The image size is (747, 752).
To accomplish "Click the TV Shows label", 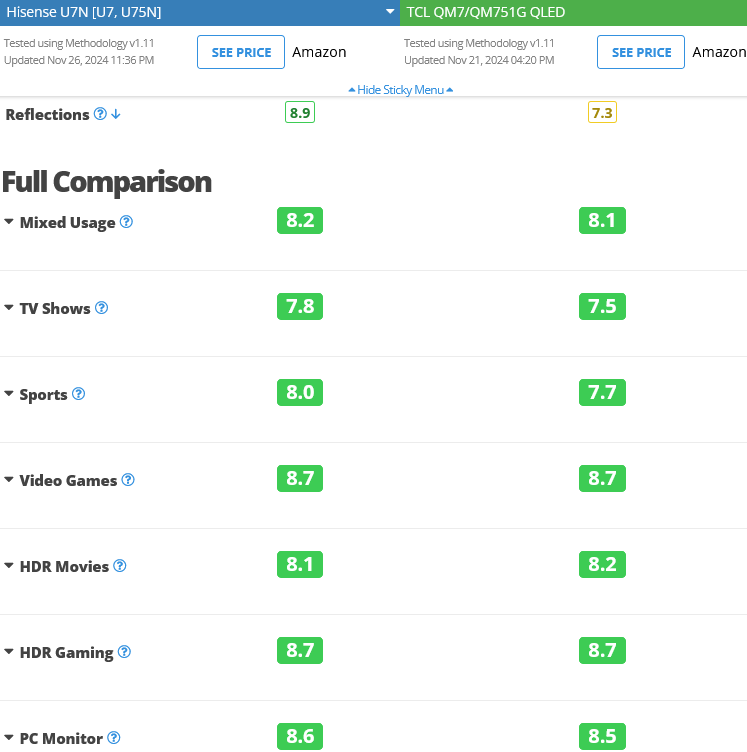I will coord(55,308).
